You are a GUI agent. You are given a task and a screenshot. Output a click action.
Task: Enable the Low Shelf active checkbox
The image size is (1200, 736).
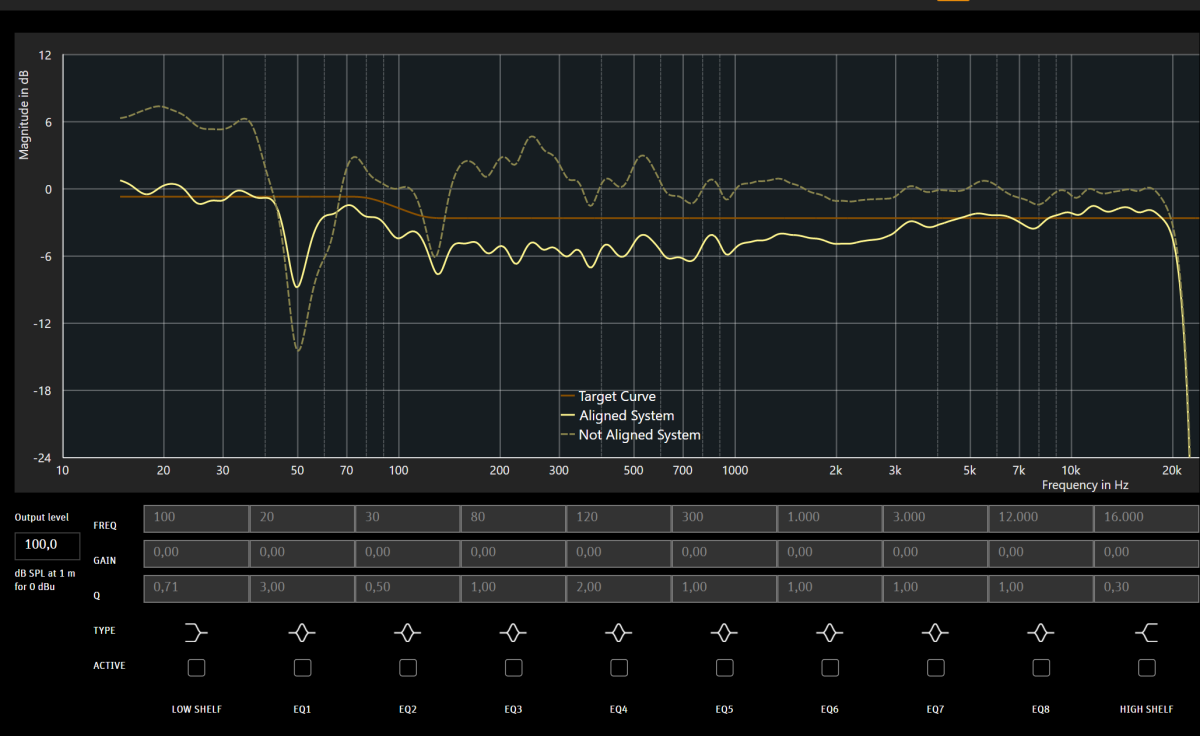pos(196,667)
